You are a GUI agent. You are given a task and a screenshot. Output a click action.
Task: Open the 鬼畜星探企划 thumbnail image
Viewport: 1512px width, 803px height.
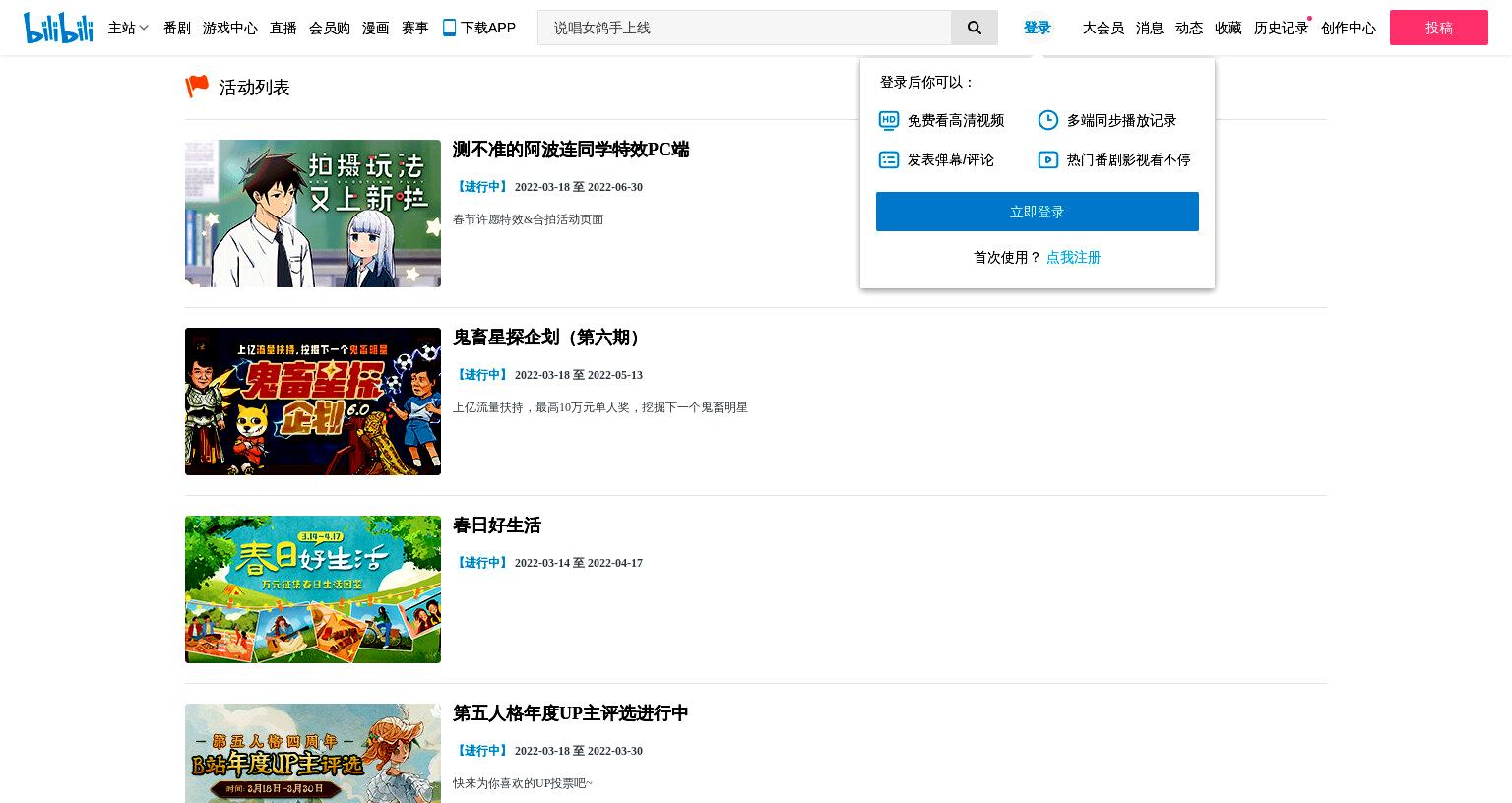pyautogui.click(x=313, y=401)
